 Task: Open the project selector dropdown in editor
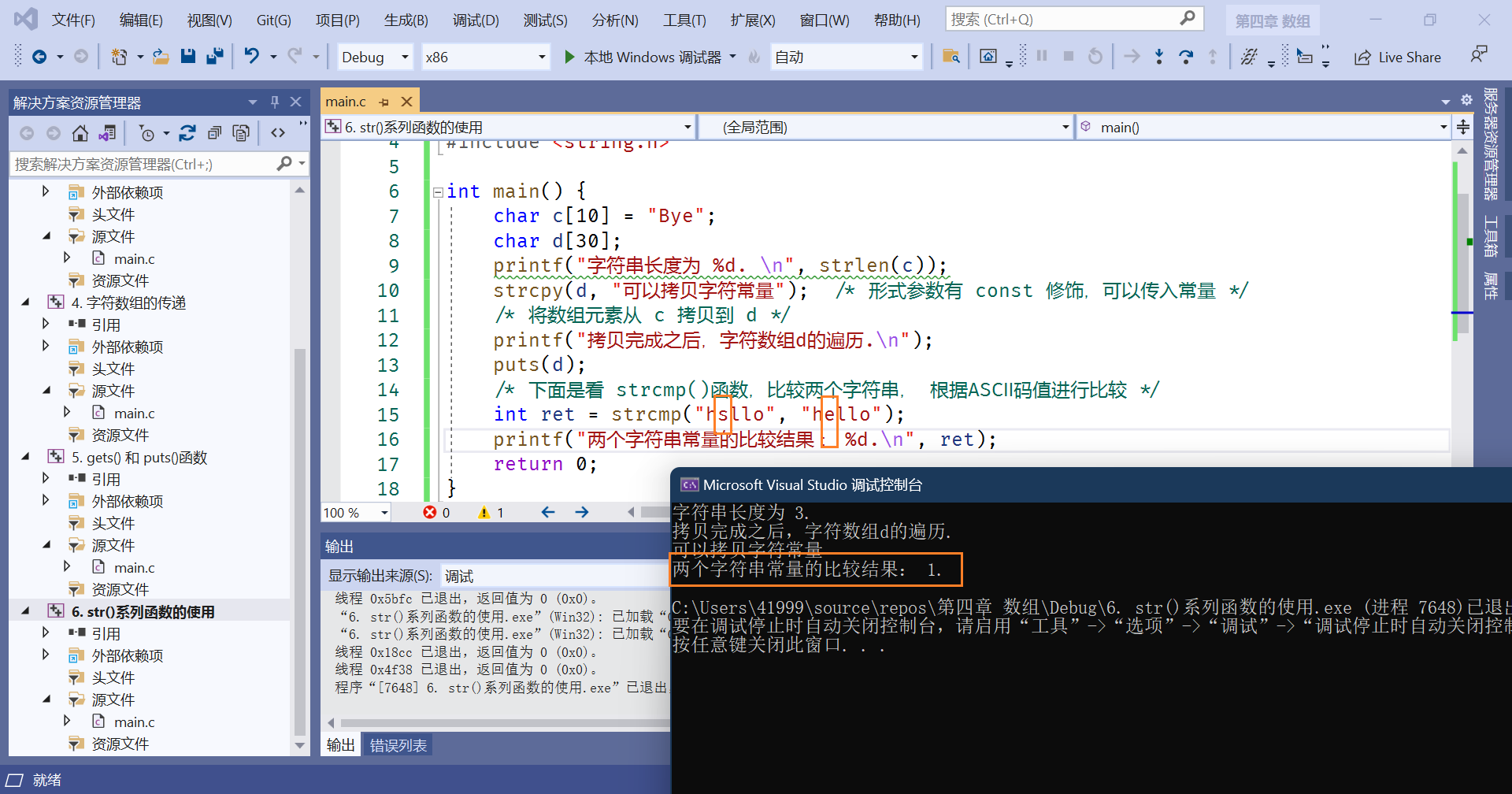coord(508,127)
